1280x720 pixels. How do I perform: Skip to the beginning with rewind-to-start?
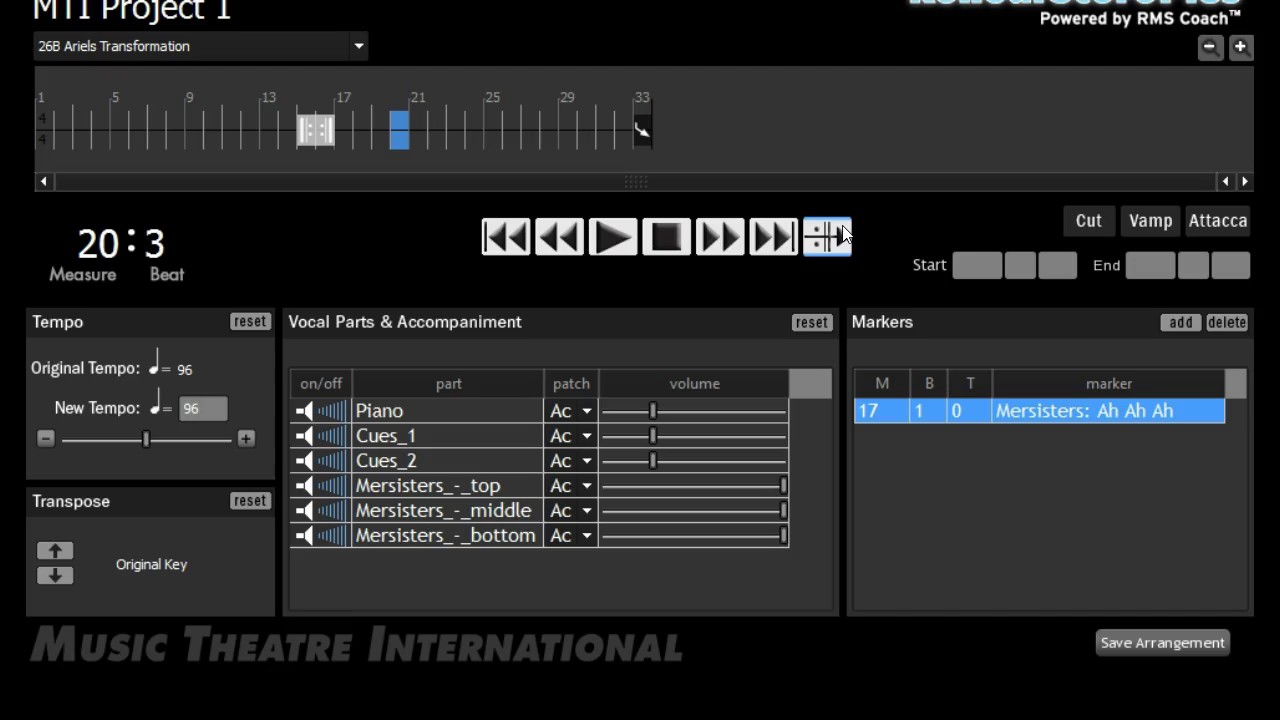coord(506,237)
